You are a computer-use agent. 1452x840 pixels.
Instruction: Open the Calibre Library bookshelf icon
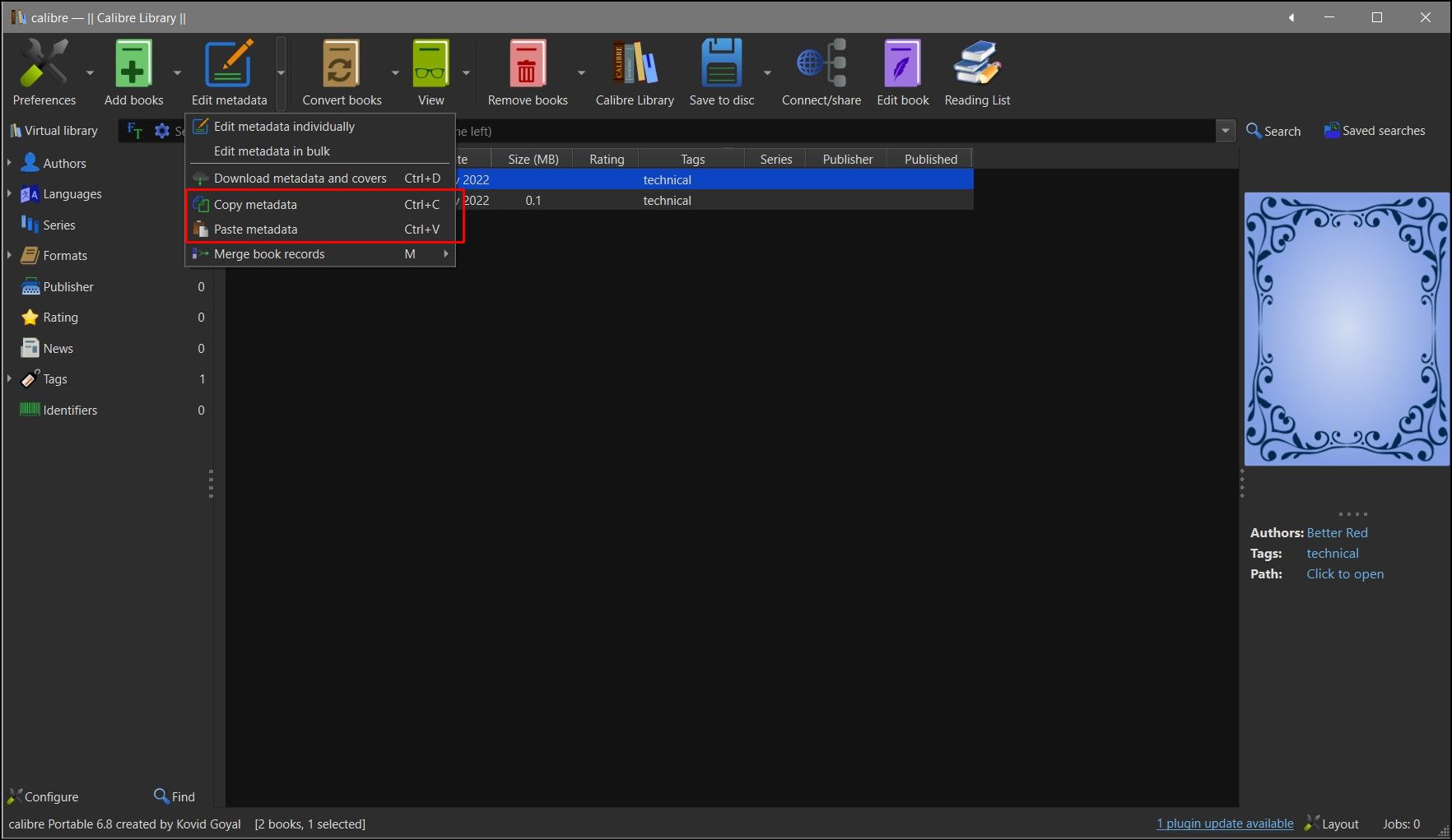(635, 63)
